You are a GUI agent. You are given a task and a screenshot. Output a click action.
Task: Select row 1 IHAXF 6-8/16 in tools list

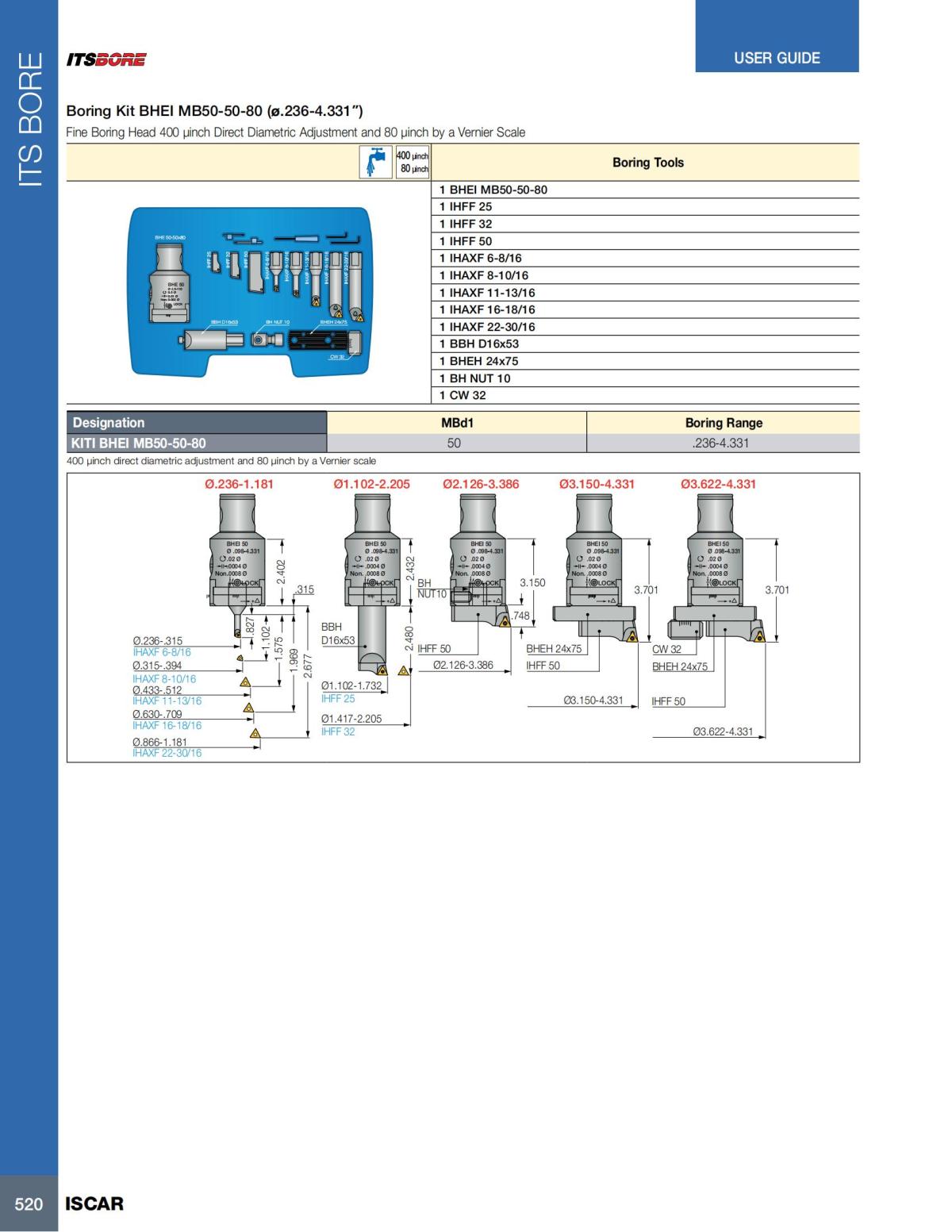click(x=645, y=258)
